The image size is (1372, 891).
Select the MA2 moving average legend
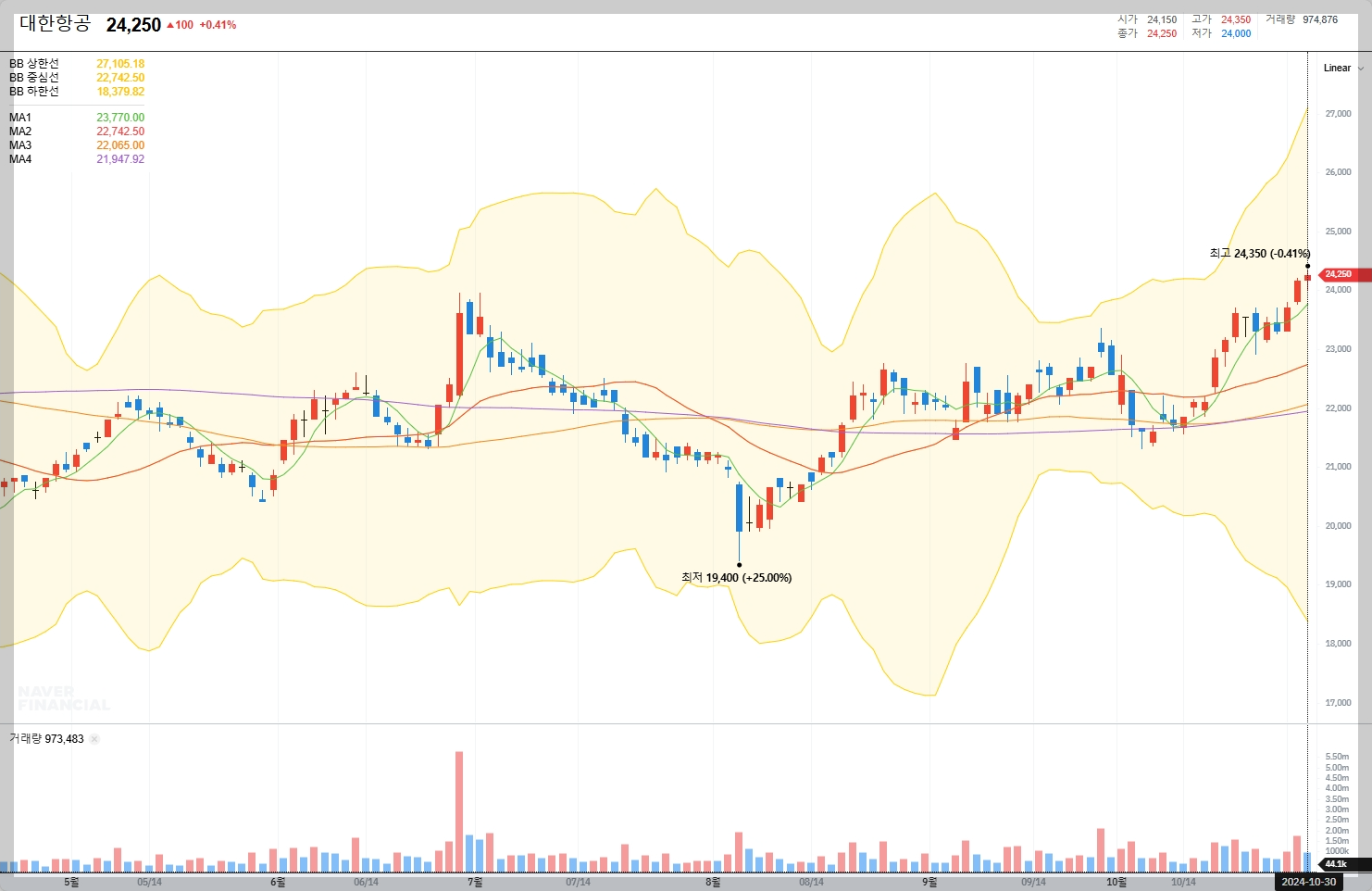pos(77,132)
